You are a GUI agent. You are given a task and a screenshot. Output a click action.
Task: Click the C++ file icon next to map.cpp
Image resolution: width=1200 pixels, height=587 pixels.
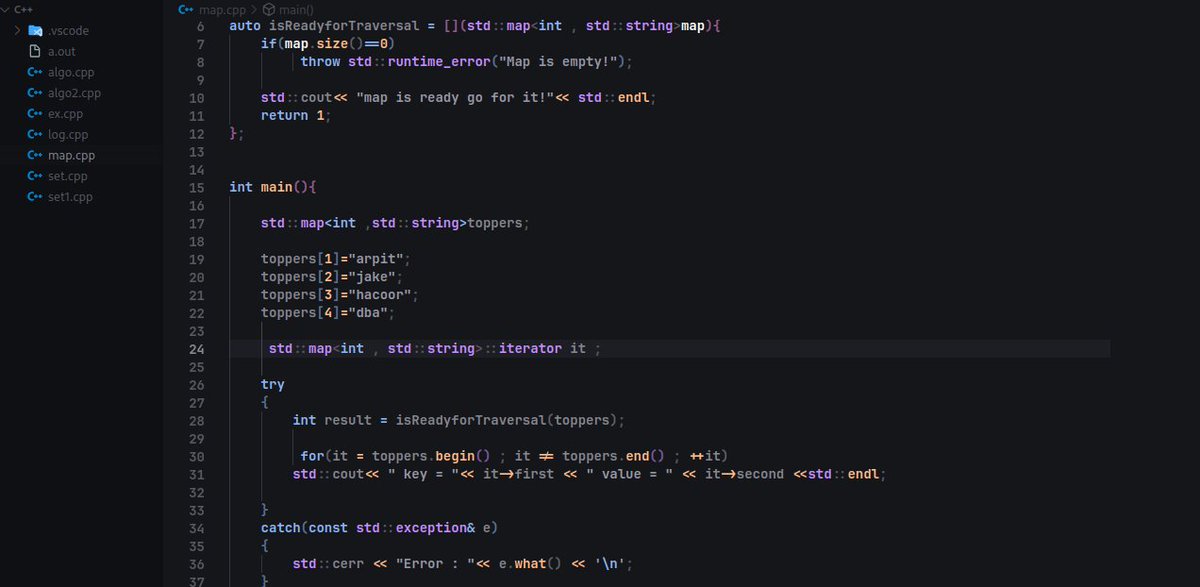[x=36, y=155]
